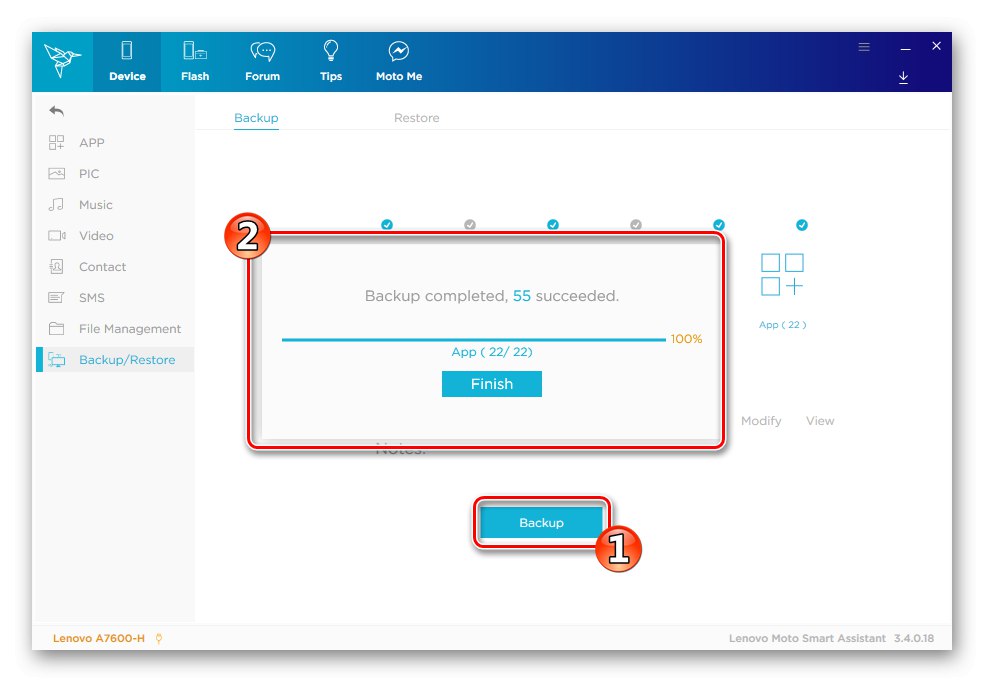This screenshot has width=984, height=682.
Task: Click the hummingbird logo icon
Action: 62,61
